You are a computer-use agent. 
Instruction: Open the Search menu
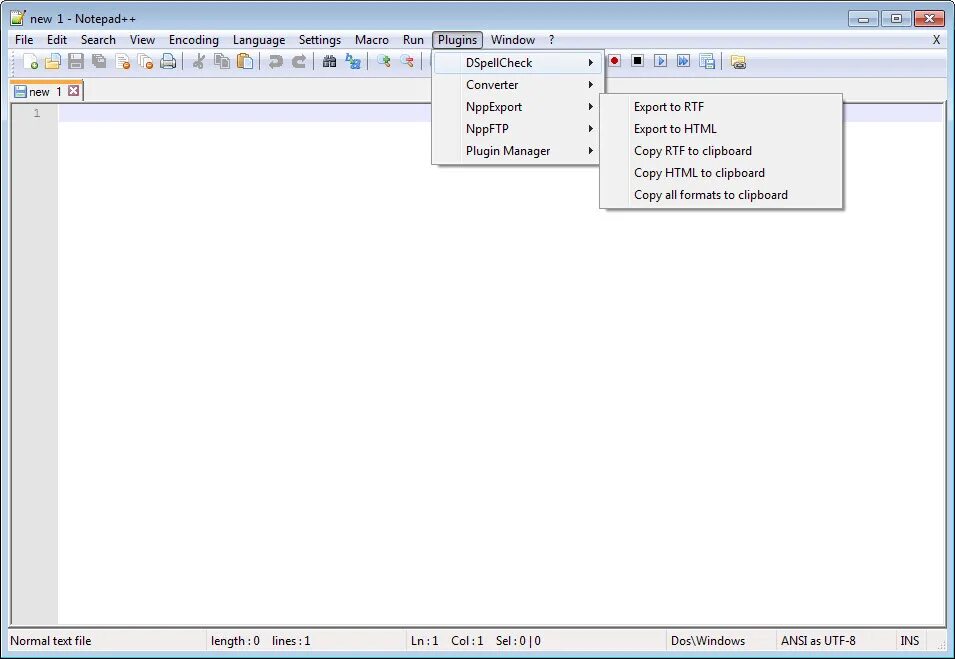coord(98,40)
